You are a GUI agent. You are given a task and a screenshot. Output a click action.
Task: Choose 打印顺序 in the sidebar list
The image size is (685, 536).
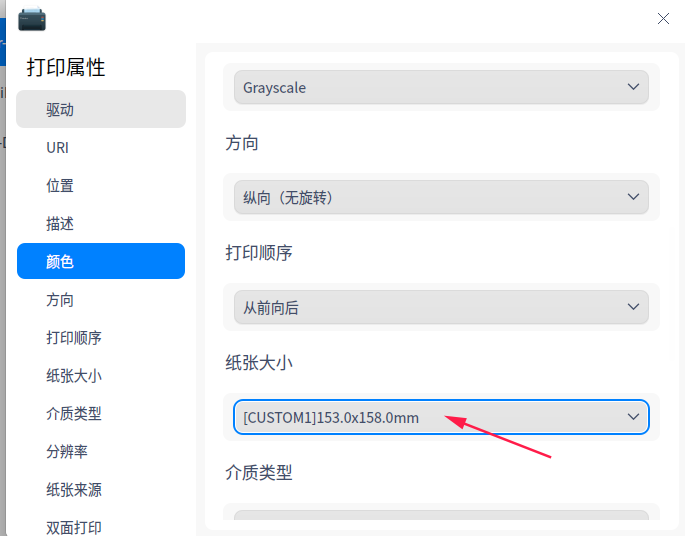[101, 338]
